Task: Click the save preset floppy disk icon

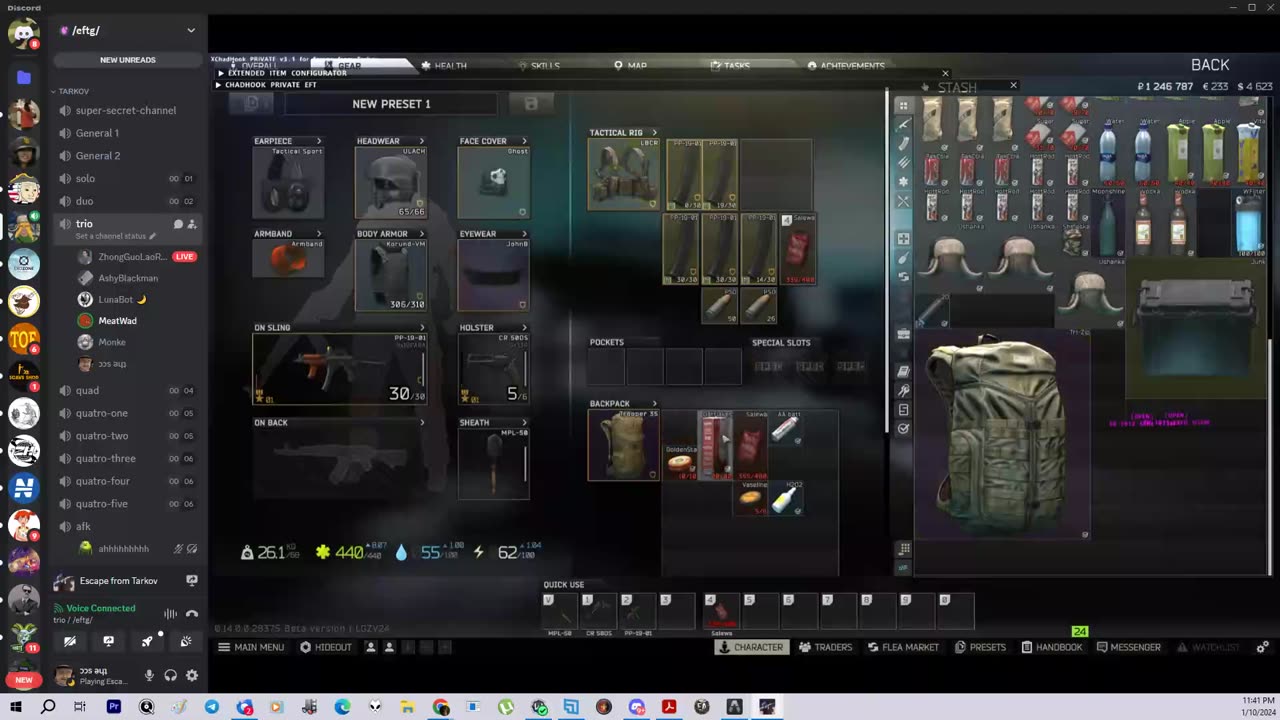Action: click(531, 104)
